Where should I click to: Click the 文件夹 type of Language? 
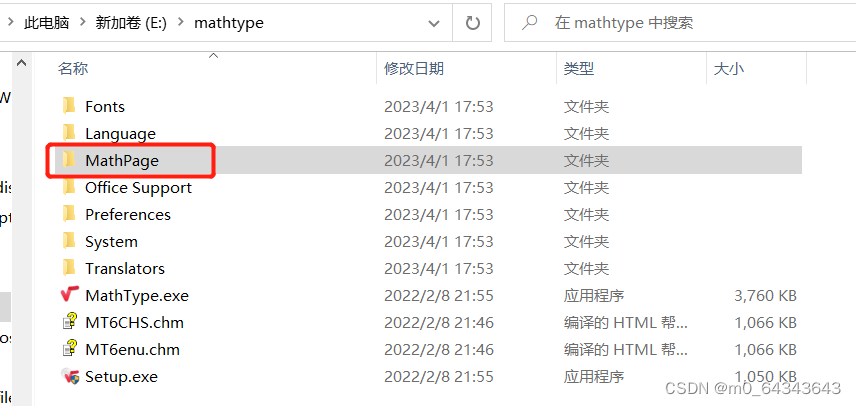click(586, 134)
